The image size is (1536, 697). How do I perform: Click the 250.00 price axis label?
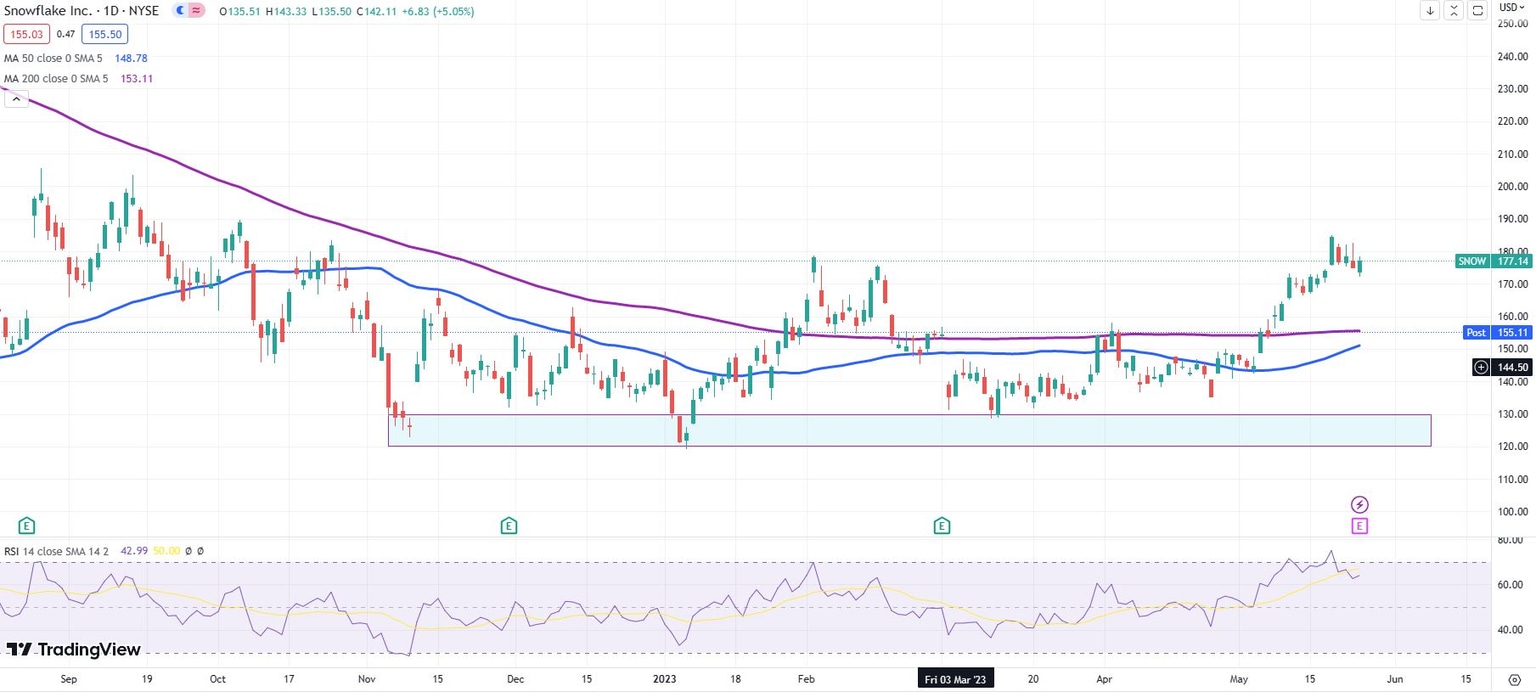(1511, 24)
